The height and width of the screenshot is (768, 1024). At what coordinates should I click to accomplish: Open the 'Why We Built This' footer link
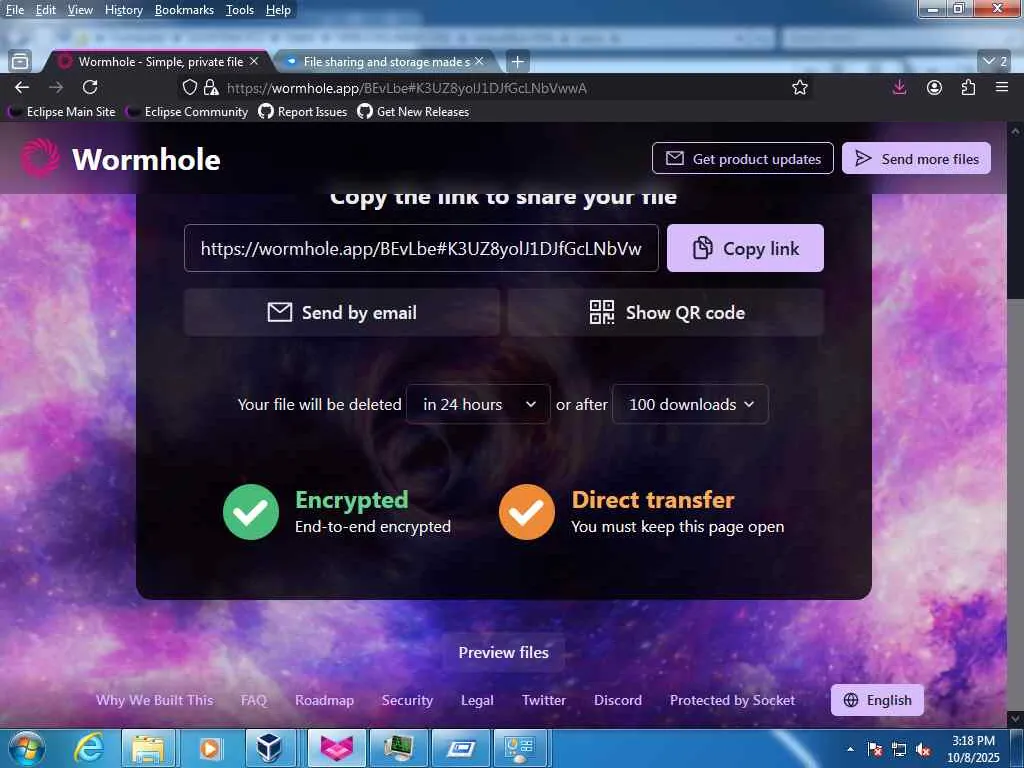pyautogui.click(x=155, y=700)
